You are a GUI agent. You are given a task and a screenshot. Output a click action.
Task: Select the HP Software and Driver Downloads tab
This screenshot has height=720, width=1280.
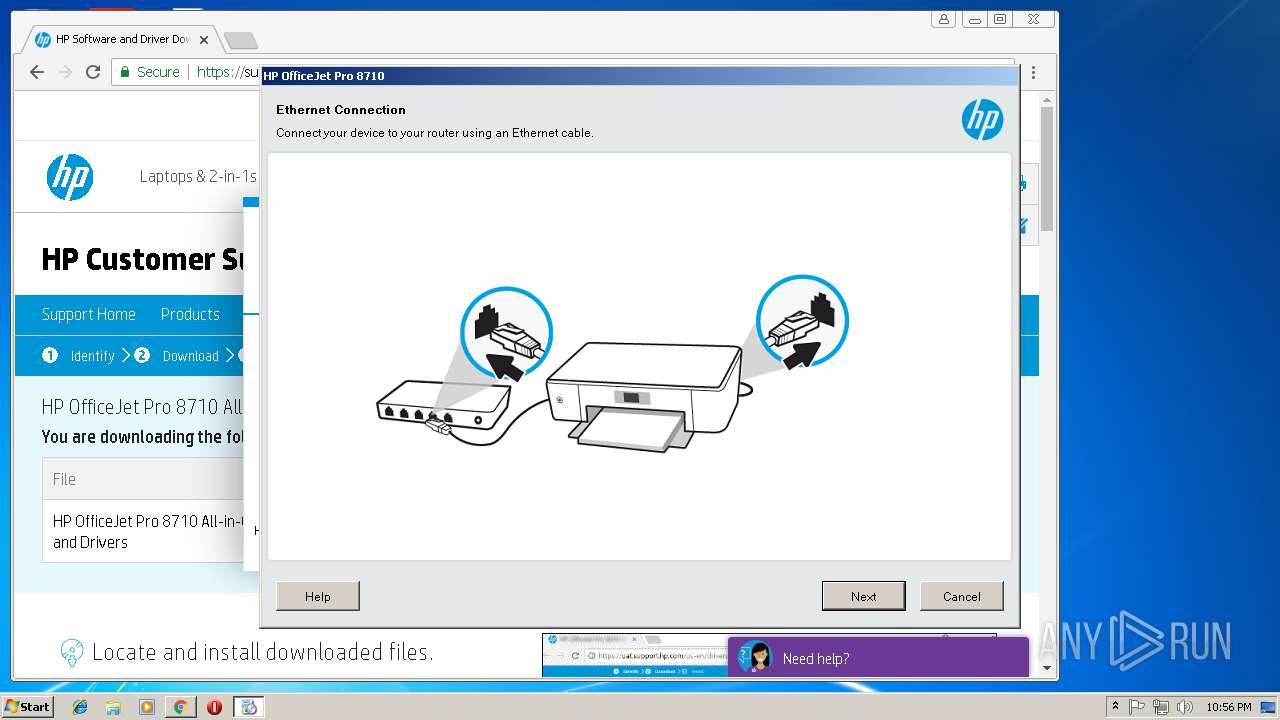pos(120,40)
